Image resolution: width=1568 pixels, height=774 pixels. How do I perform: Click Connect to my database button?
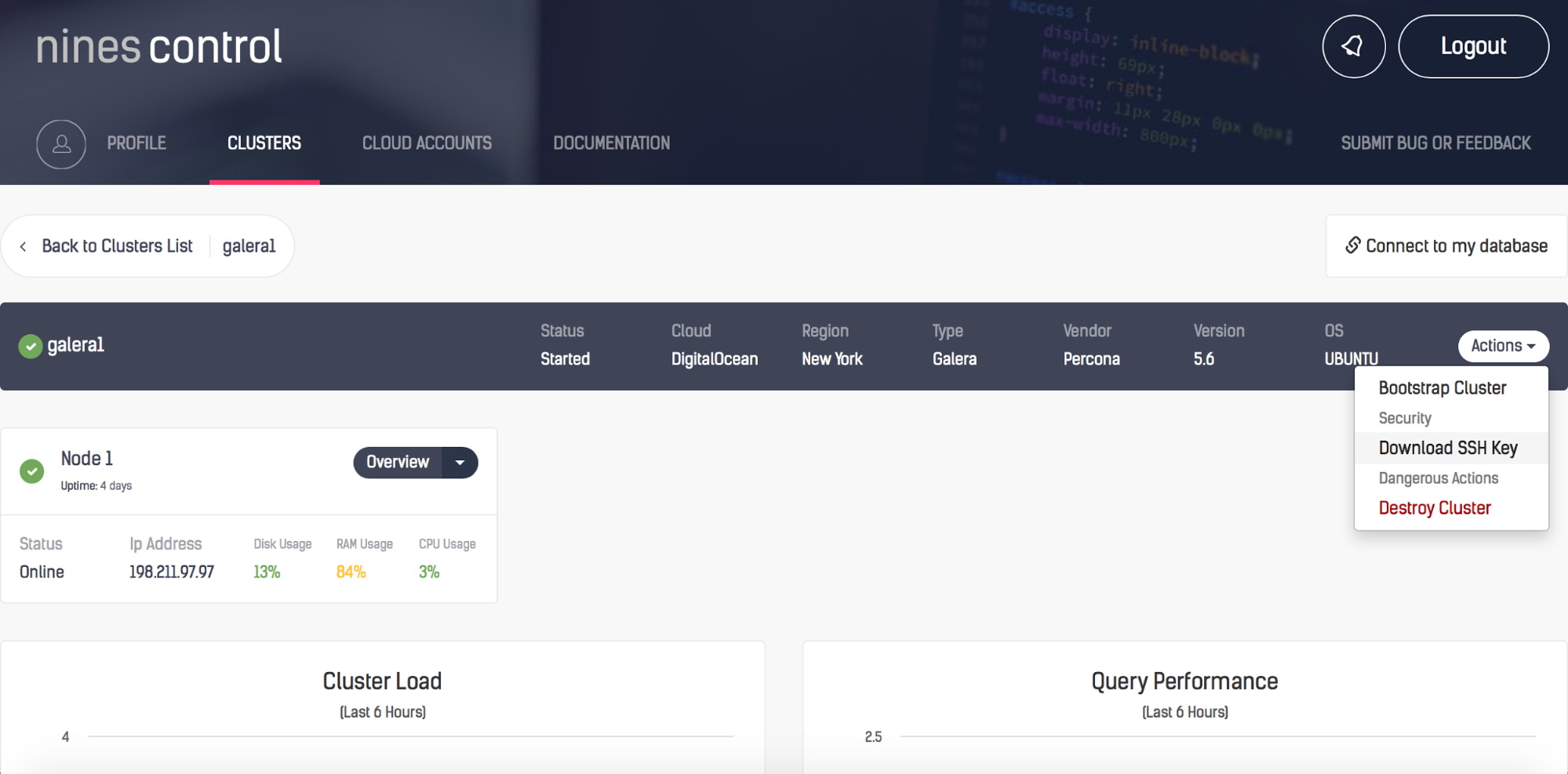1446,246
